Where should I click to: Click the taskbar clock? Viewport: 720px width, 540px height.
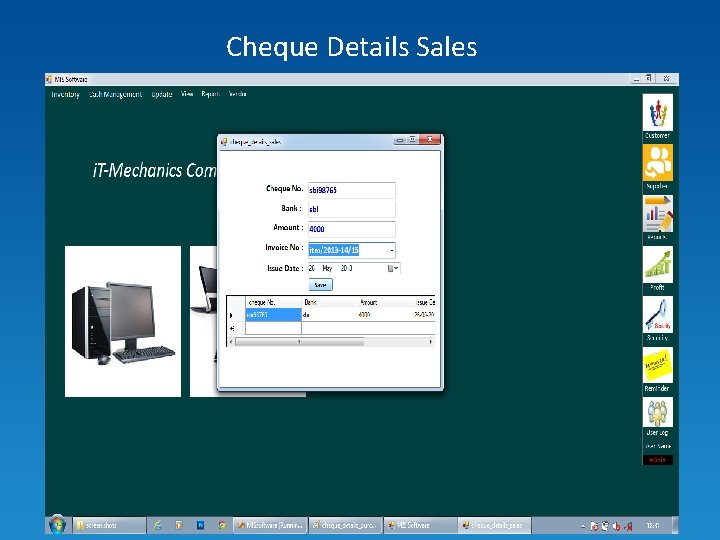click(652, 525)
